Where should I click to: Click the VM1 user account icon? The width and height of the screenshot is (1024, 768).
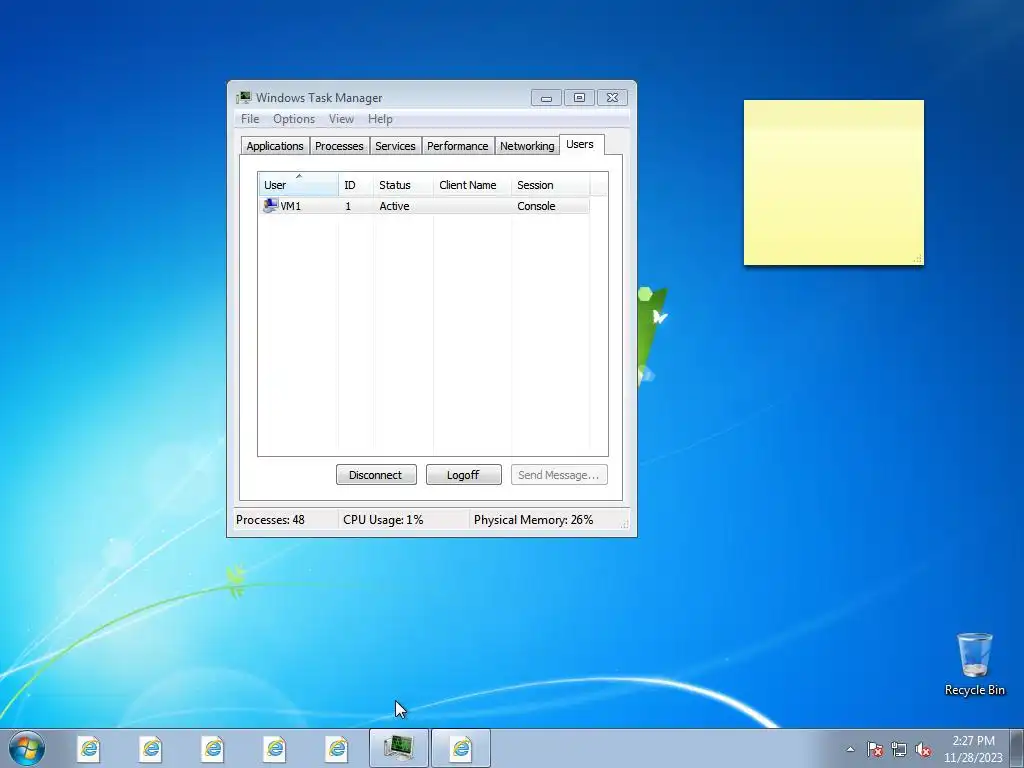[270, 206]
